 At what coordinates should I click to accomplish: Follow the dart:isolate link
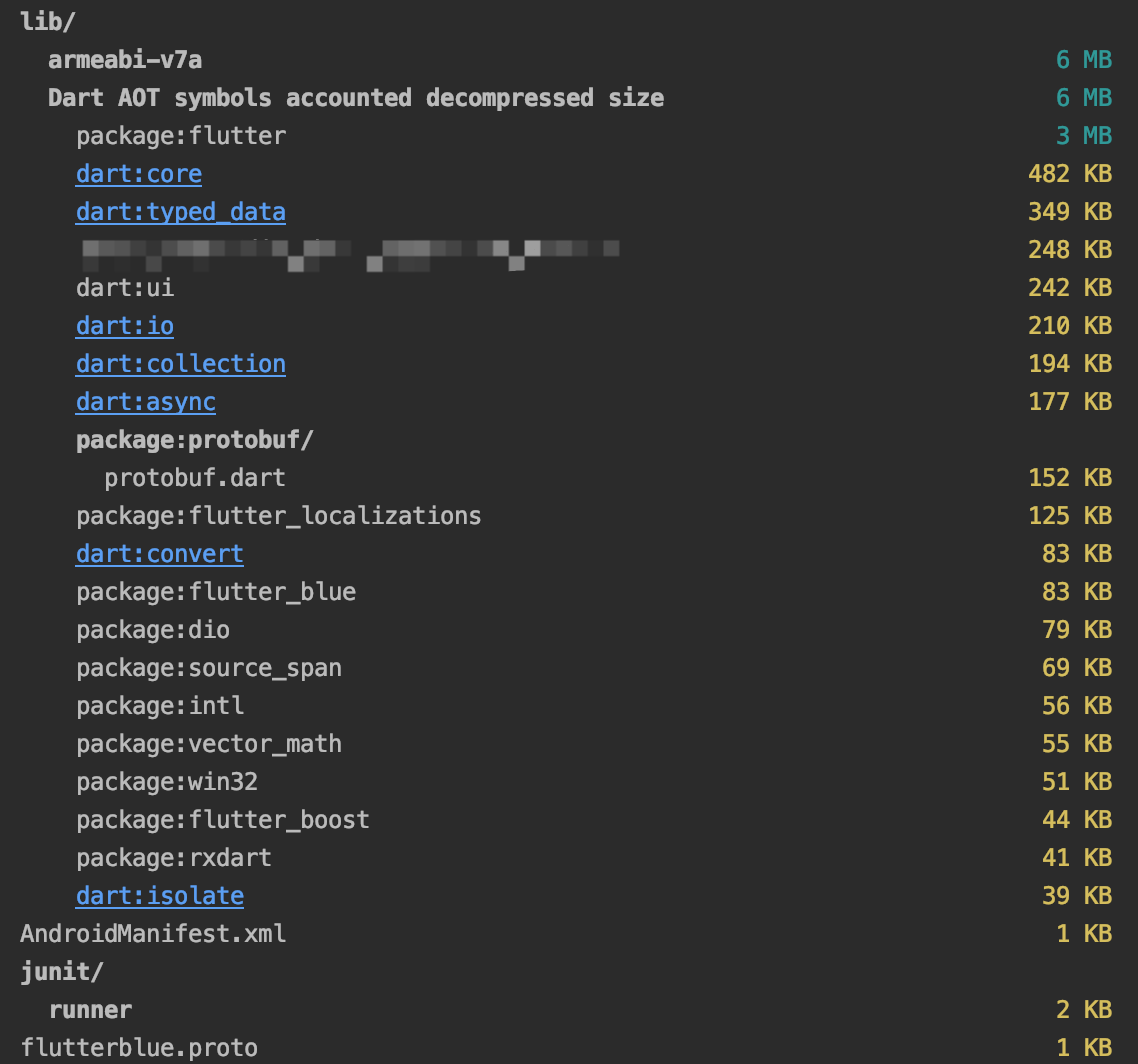point(159,896)
